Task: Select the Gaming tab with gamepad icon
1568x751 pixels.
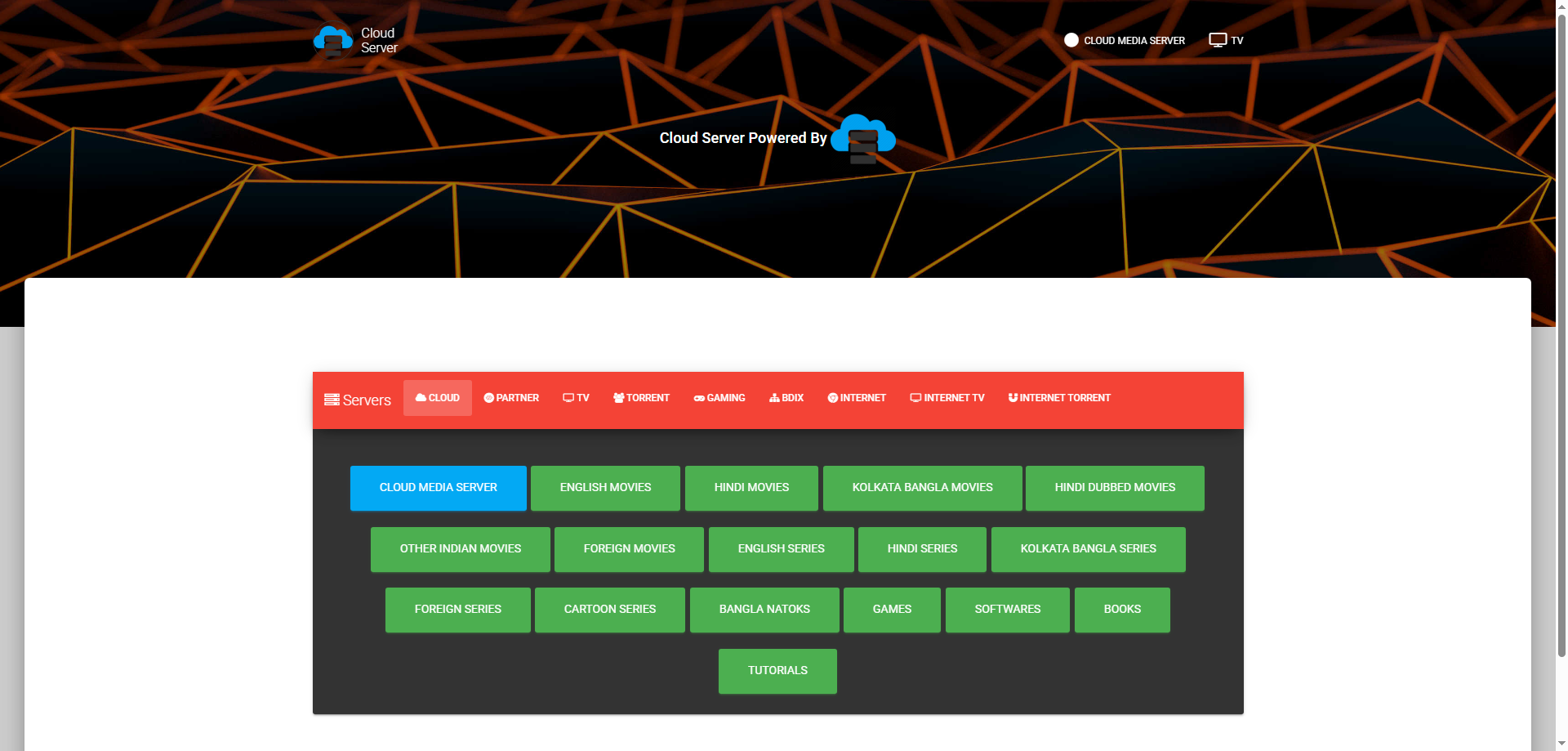Action: coord(719,398)
